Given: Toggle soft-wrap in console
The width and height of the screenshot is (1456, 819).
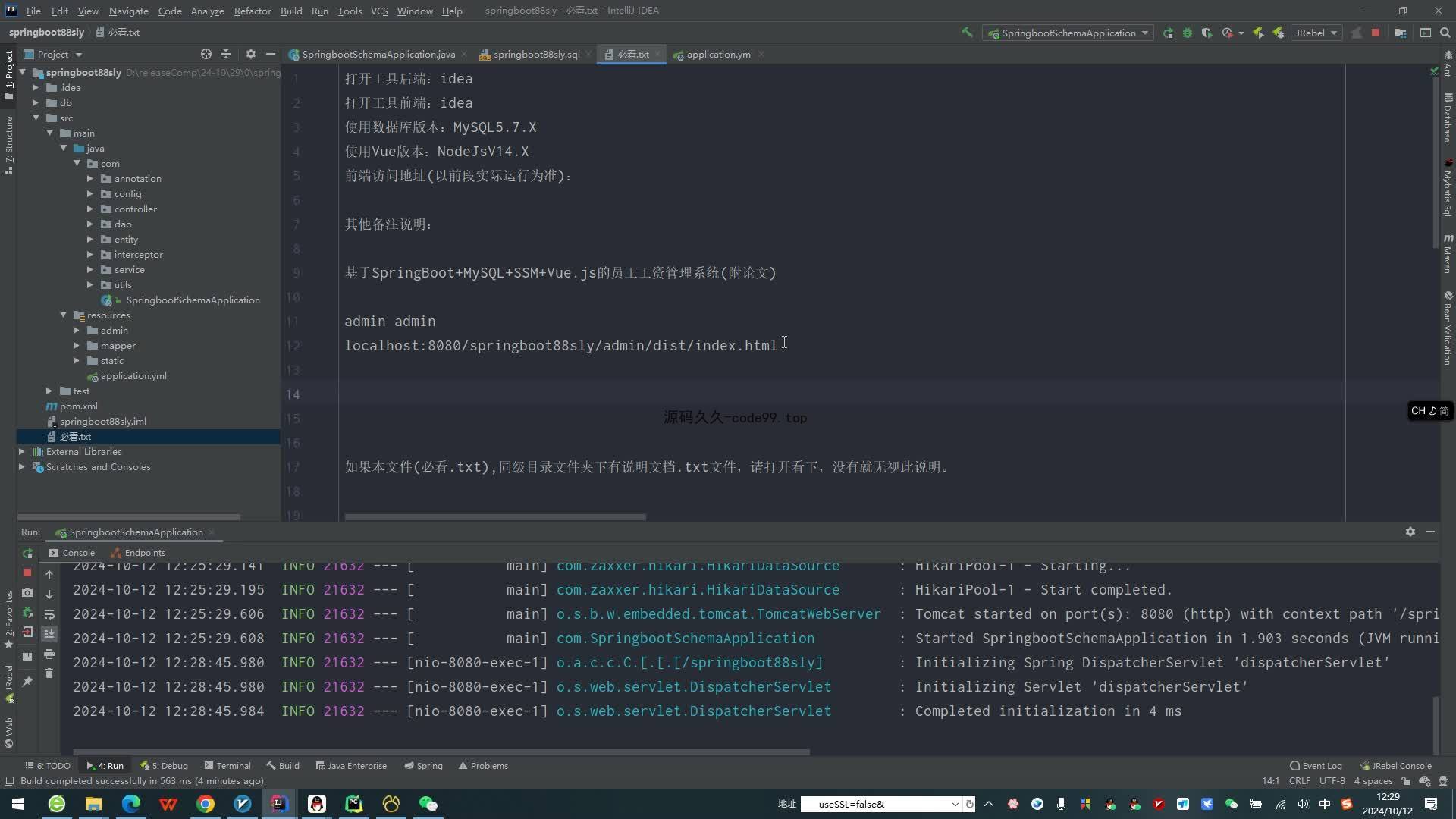Looking at the screenshot, I should click(49, 614).
